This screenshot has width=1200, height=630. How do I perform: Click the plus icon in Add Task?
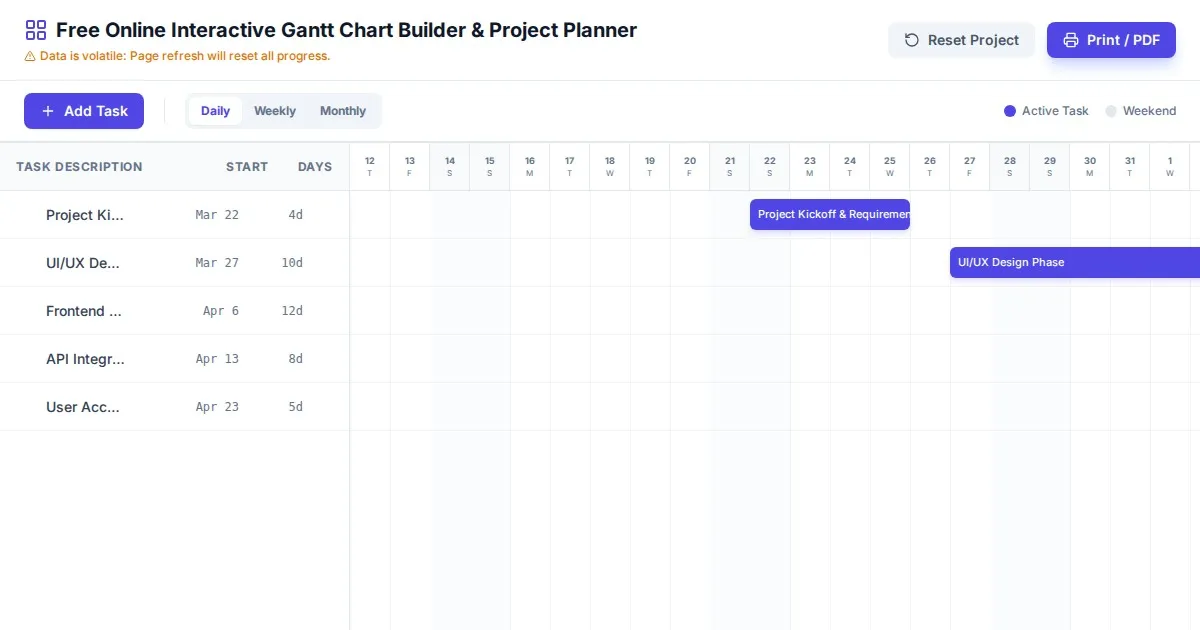(48, 111)
